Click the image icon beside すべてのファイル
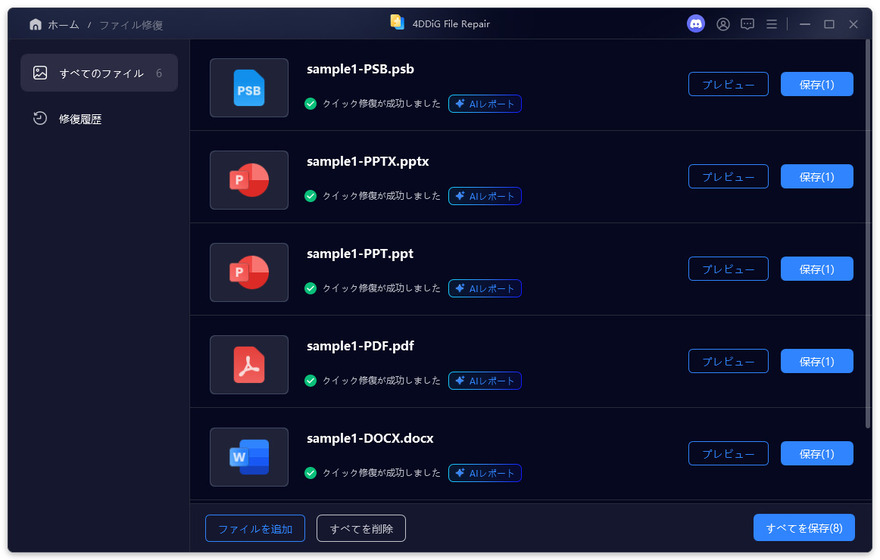Viewport: 880px width, 560px height. (x=40, y=73)
